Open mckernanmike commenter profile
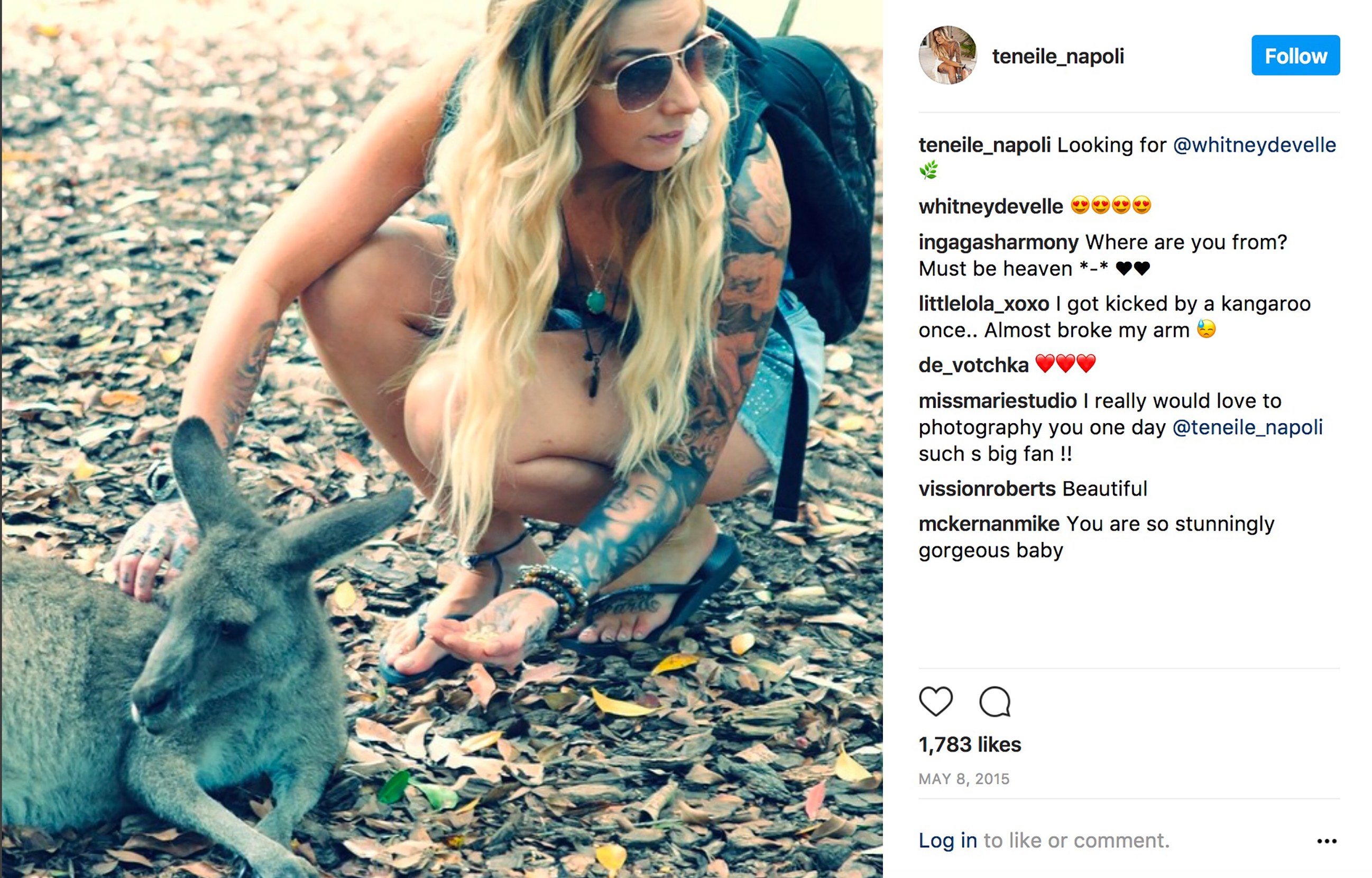The image size is (1372, 878). click(x=989, y=524)
